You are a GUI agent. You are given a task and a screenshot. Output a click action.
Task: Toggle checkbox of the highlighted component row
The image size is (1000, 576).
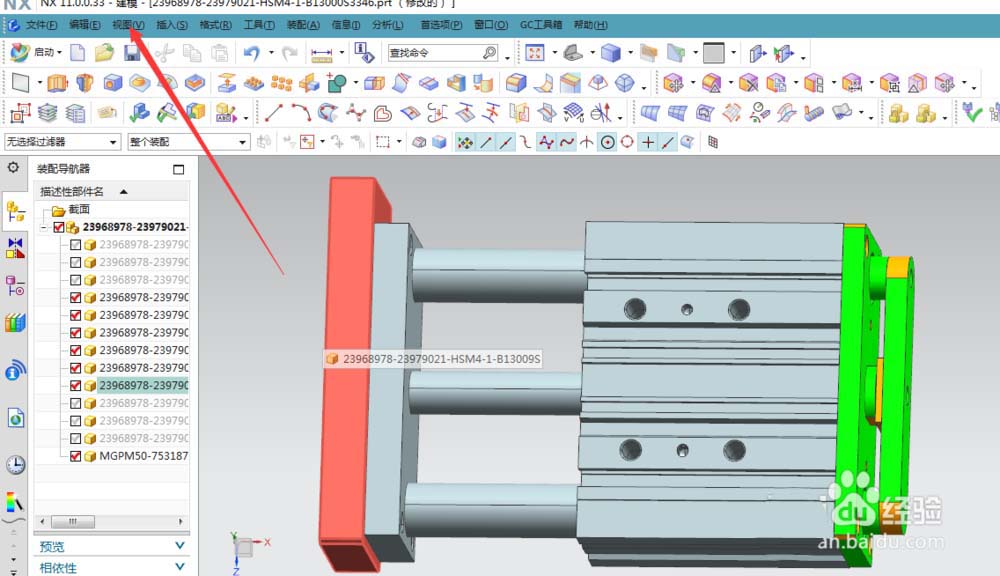tap(75, 385)
